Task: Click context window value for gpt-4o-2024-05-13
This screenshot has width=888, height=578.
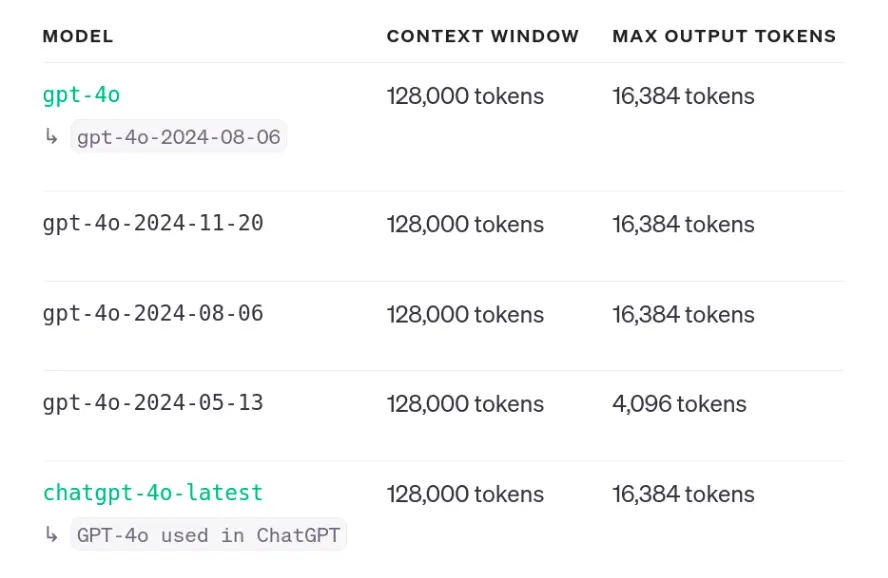Action: click(x=465, y=404)
